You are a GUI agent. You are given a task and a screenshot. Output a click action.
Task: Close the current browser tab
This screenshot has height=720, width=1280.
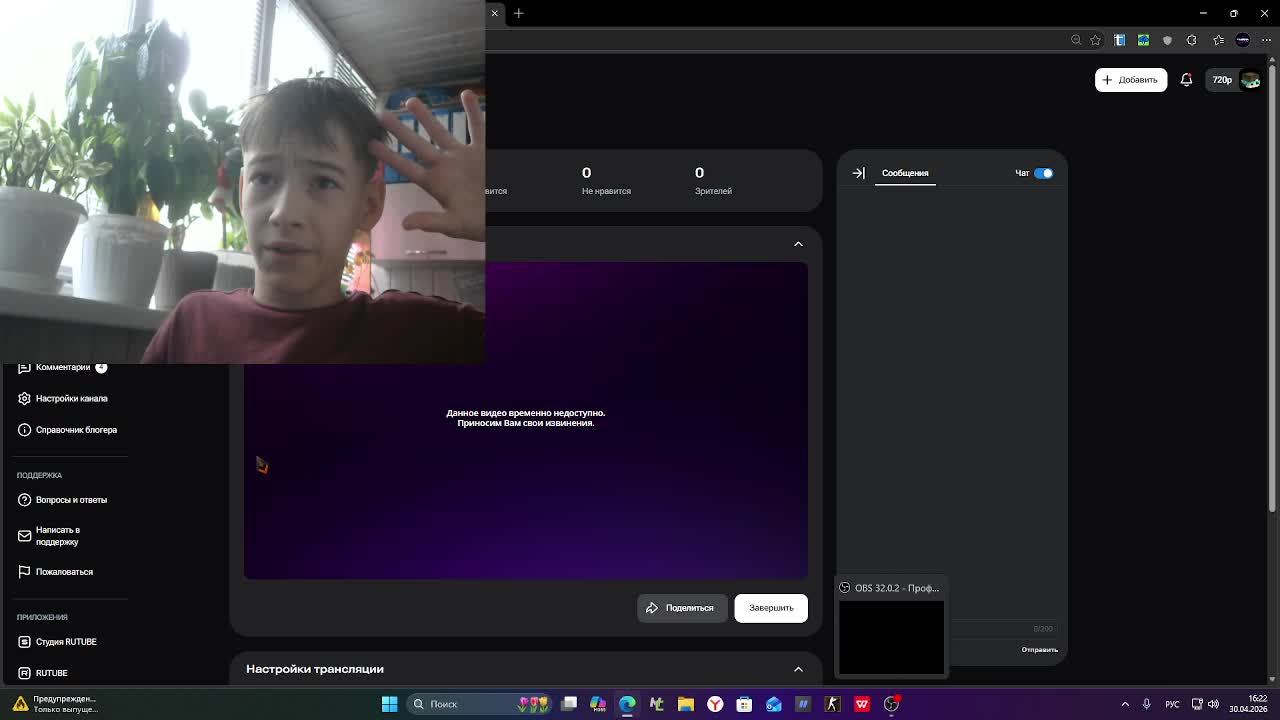tap(494, 13)
